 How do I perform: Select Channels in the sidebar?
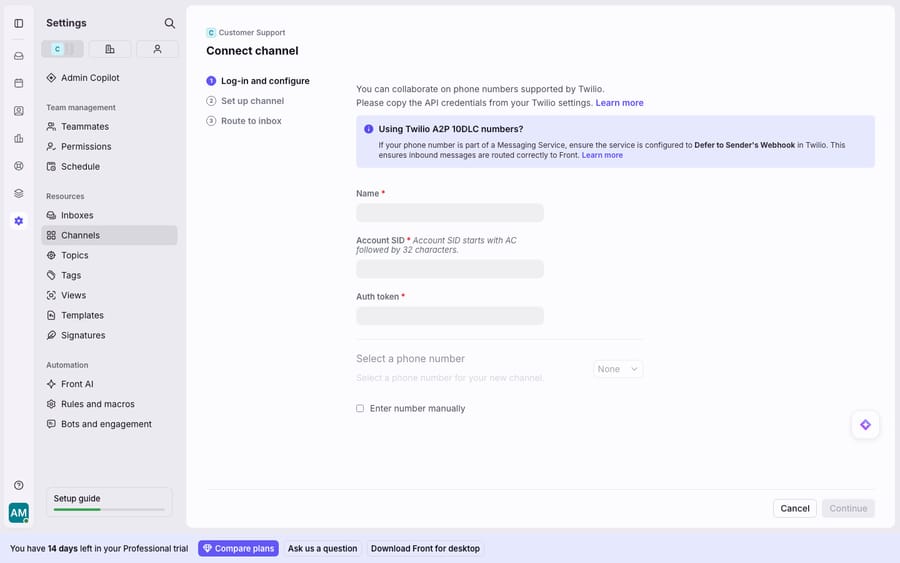(109, 235)
